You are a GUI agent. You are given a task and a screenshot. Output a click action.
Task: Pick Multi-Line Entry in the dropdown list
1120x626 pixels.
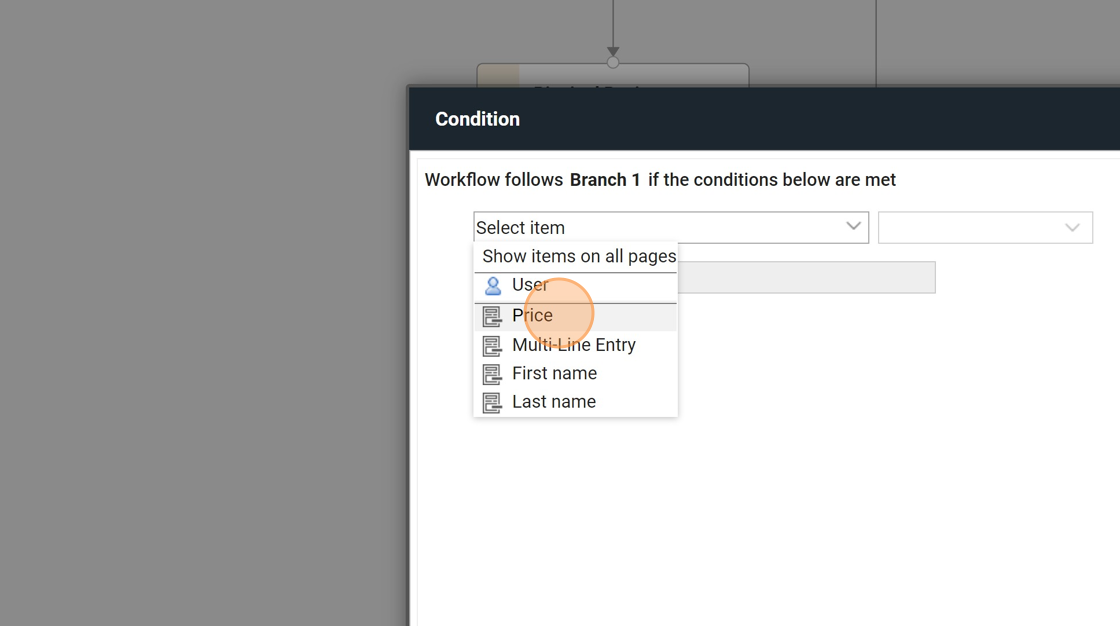pyautogui.click(x=573, y=345)
